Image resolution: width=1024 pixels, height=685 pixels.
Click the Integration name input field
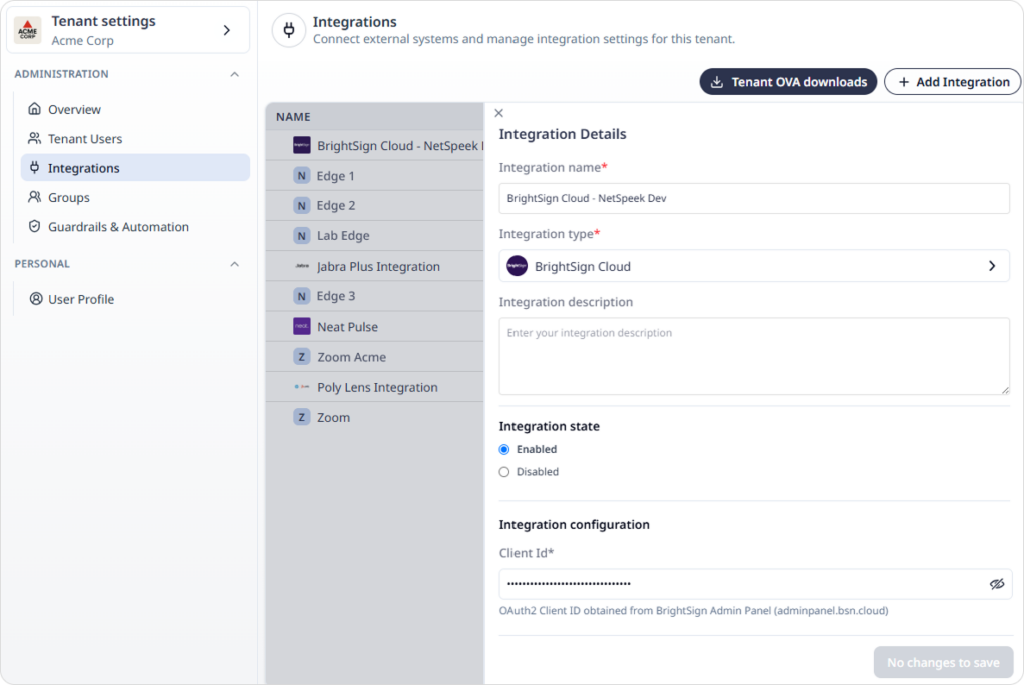point(754,199)
